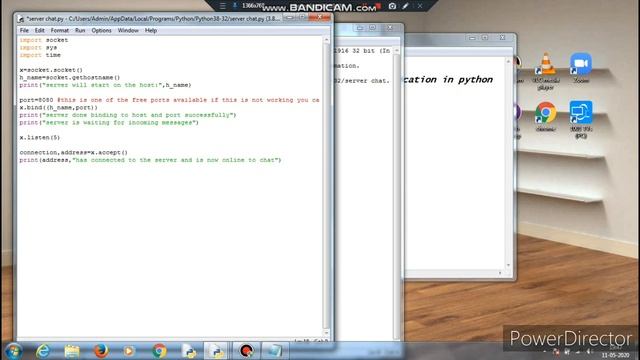Minimize the server chat.py editor window
640x360 pixels.
289,18
